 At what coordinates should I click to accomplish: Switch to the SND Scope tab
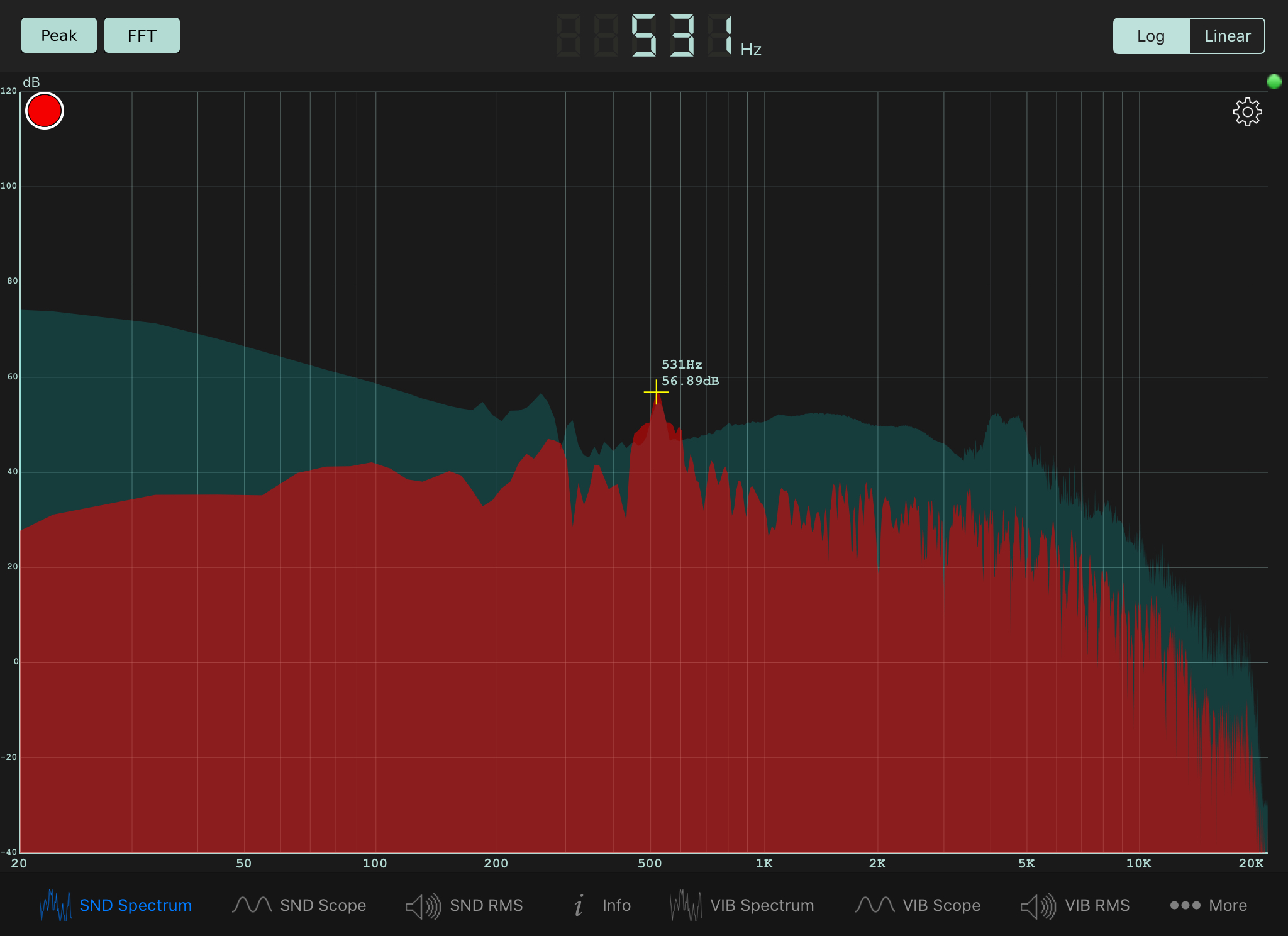(323, 905)
